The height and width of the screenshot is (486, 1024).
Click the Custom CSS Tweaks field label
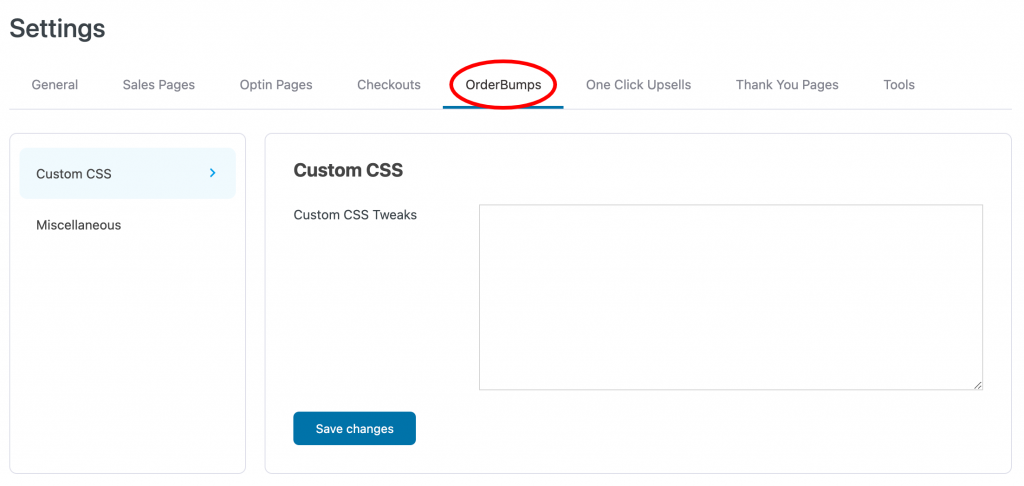(355, 214)
